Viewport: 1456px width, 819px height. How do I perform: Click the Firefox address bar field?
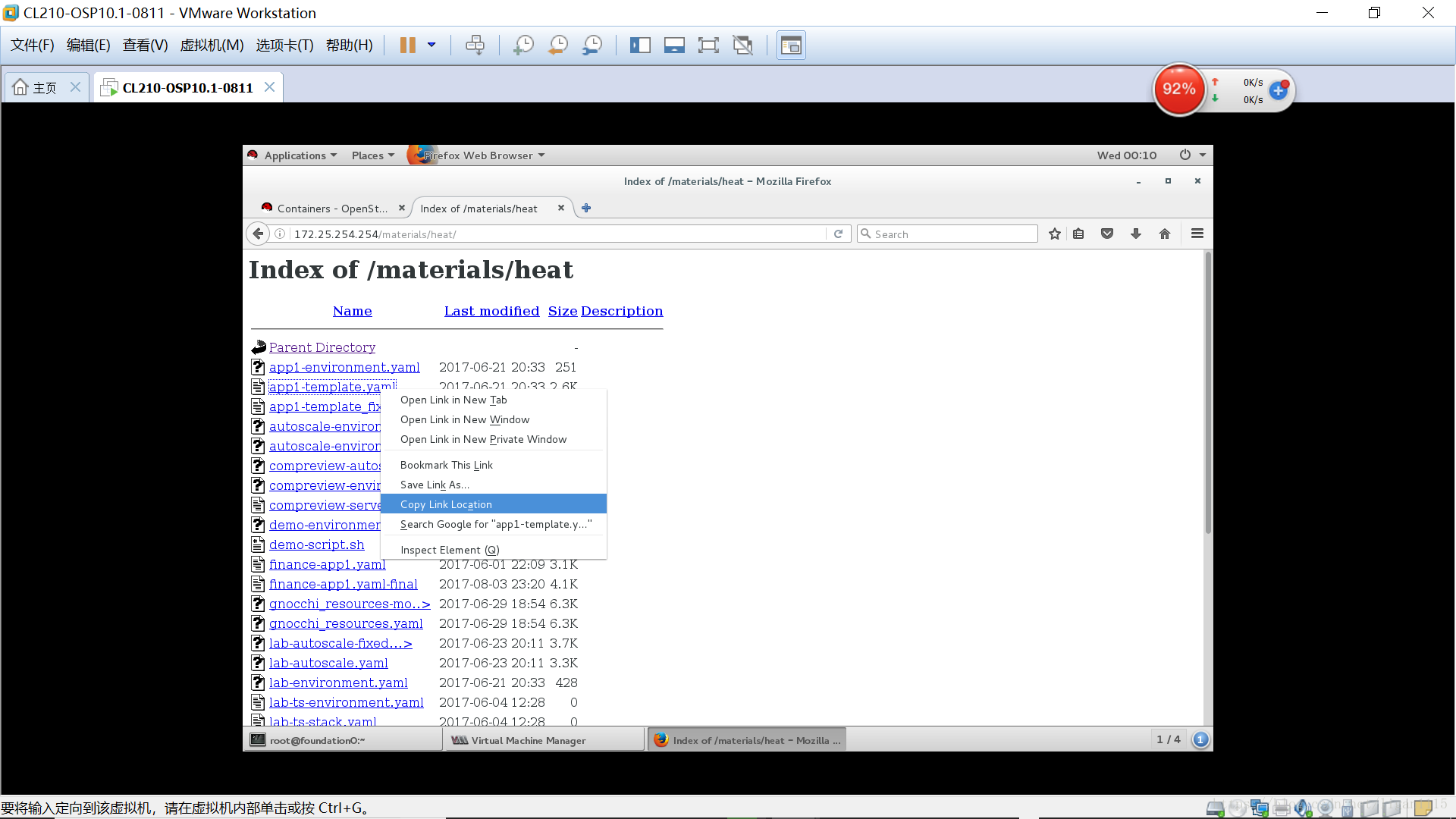(x=531, y=234)
